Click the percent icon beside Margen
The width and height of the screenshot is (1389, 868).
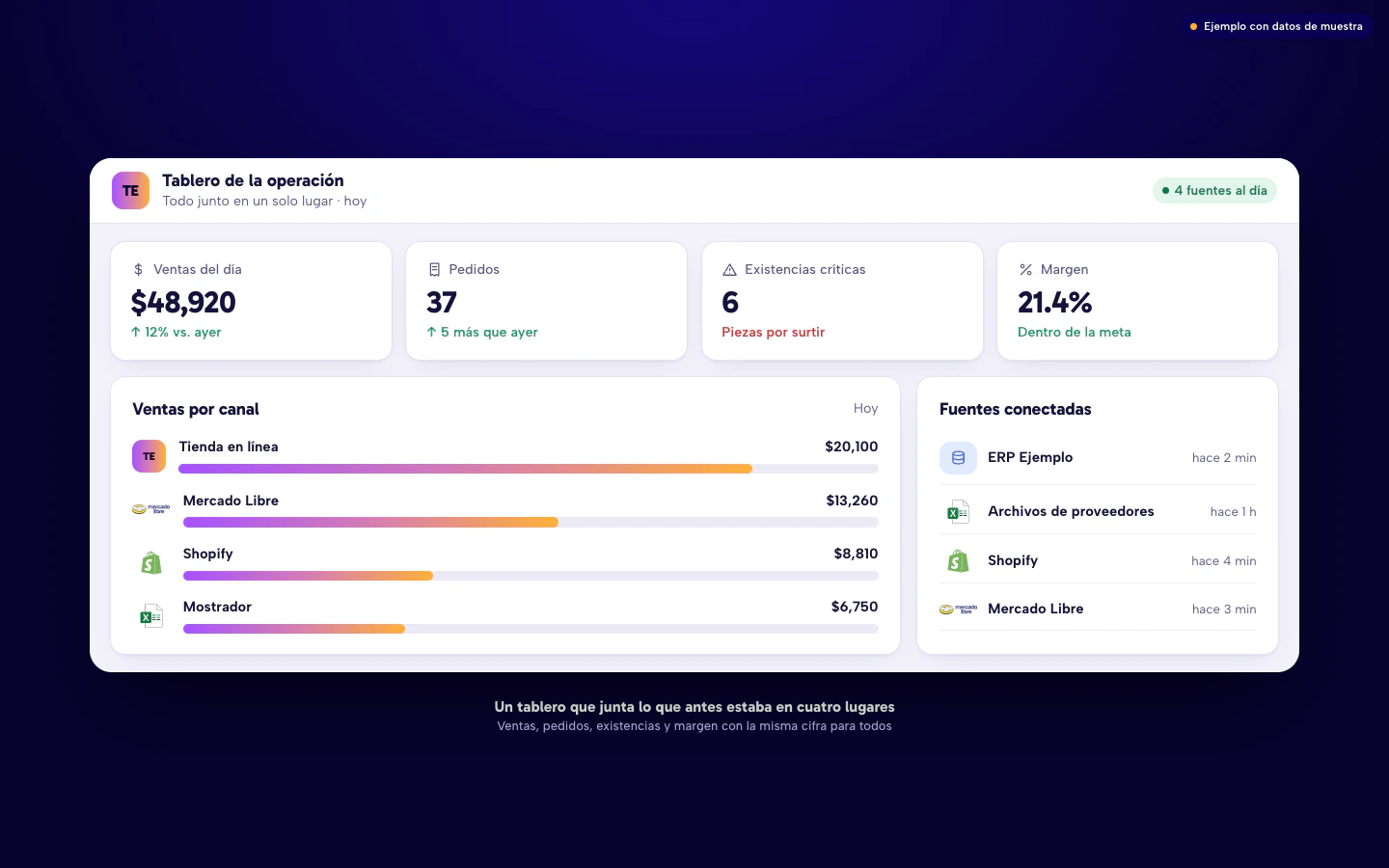coord(1025,270)
